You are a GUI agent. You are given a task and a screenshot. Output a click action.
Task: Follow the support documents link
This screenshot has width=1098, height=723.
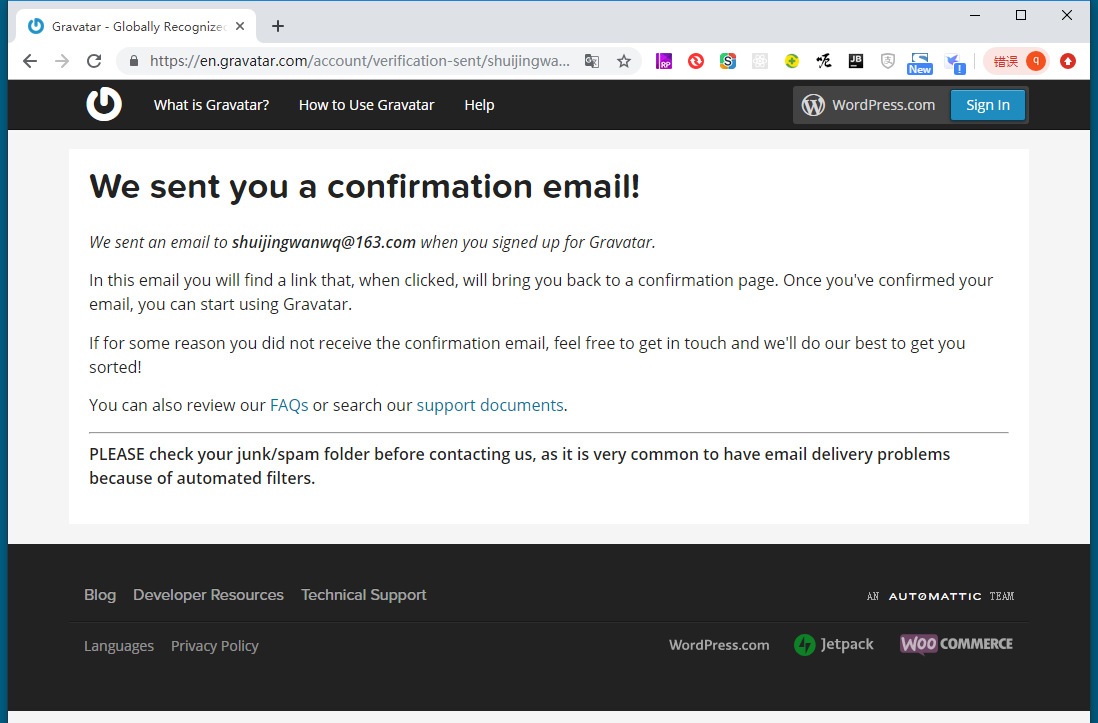tap(490, 405)
